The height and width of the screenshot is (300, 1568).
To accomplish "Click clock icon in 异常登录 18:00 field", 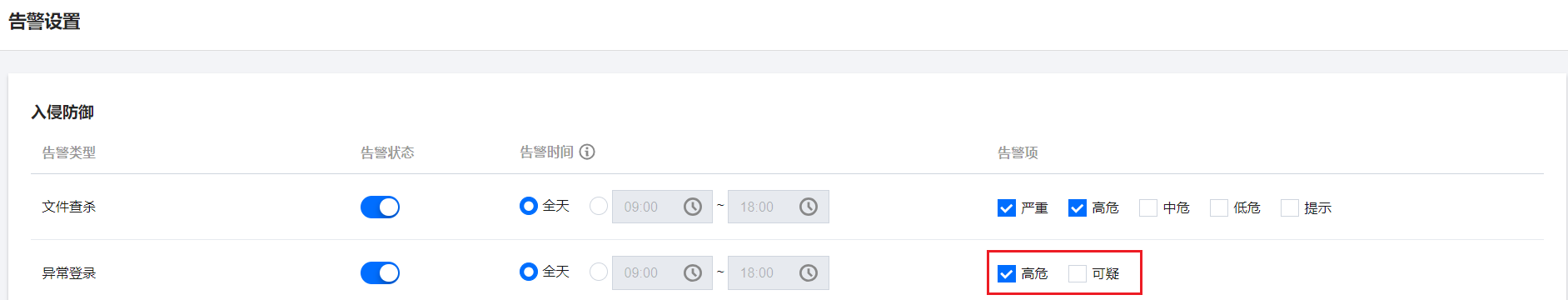I will click(x=809, y=272).
